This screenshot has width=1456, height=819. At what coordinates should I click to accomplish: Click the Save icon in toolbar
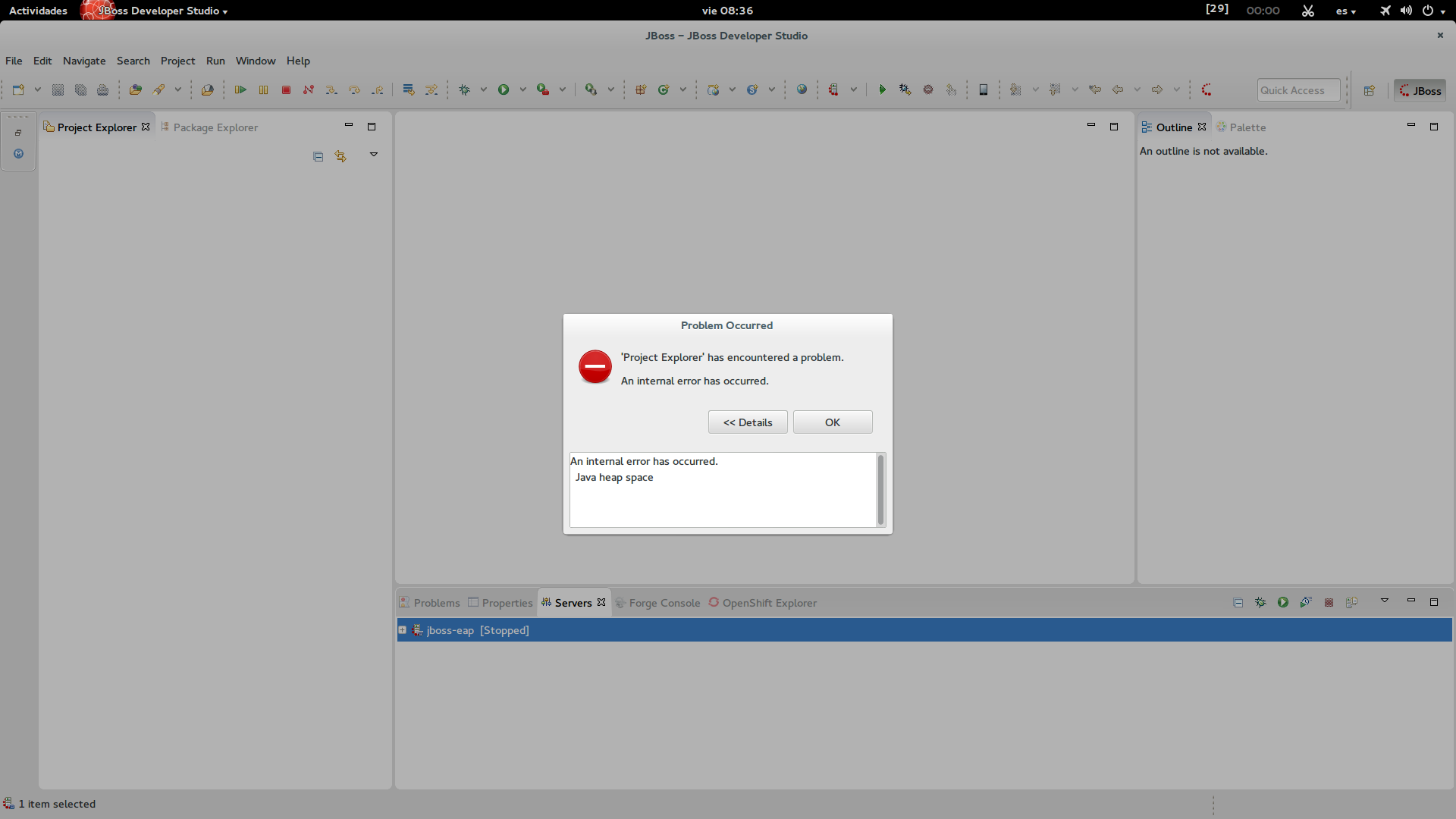[x=58, y=89]
